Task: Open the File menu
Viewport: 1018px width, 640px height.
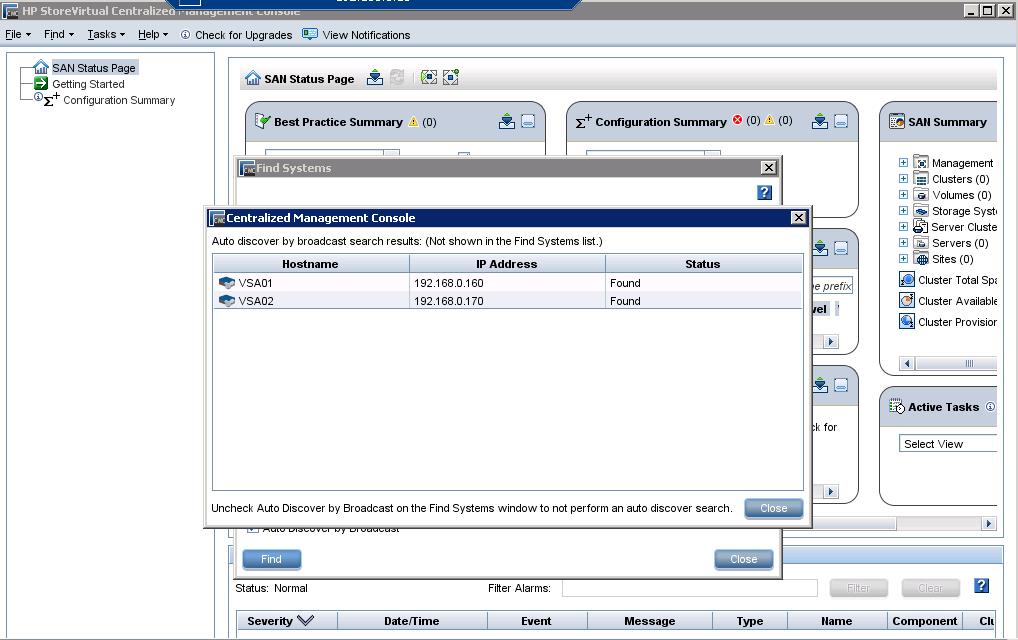Action: coord(18,34)
